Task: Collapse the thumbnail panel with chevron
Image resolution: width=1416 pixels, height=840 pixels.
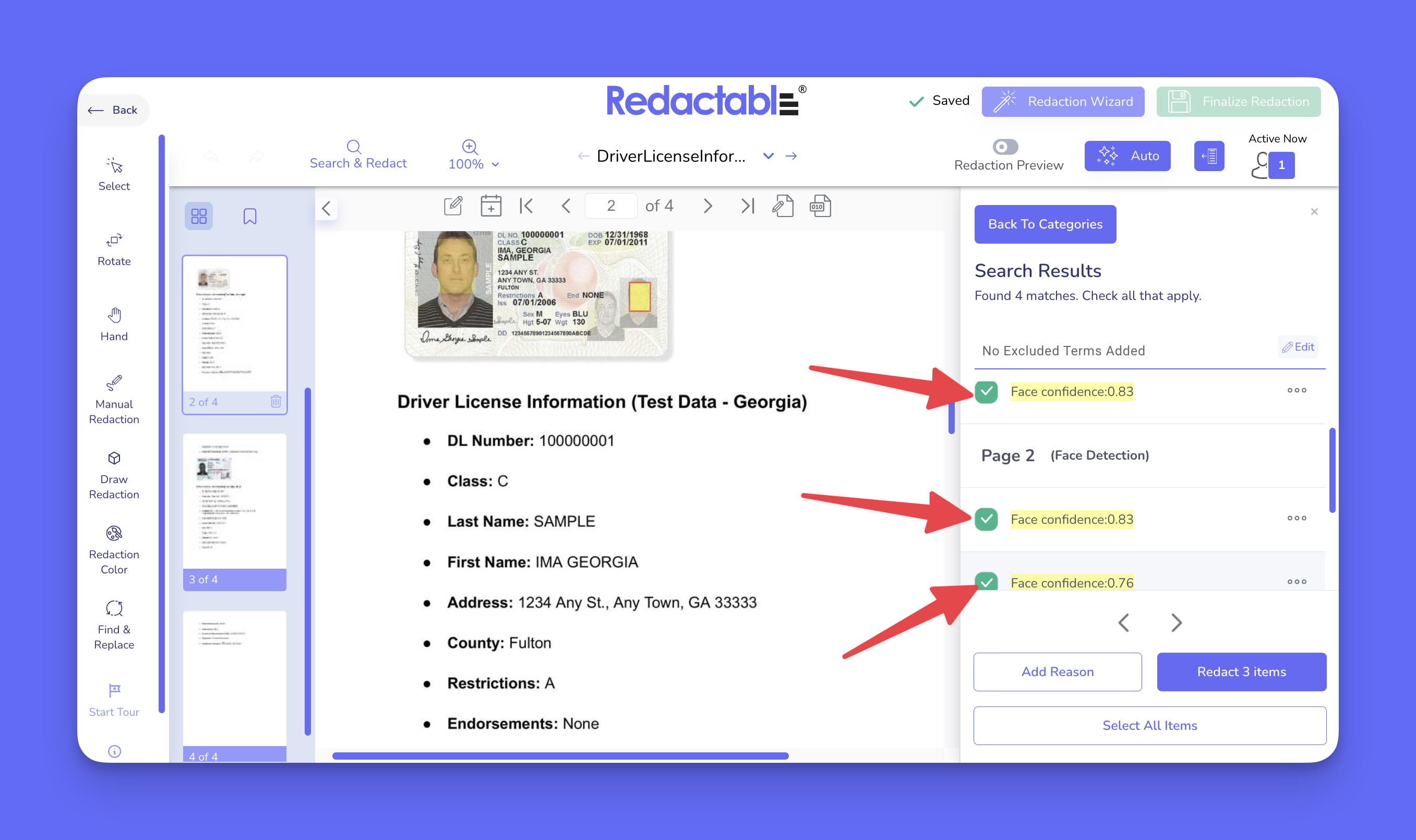Action: coord(326,208)
